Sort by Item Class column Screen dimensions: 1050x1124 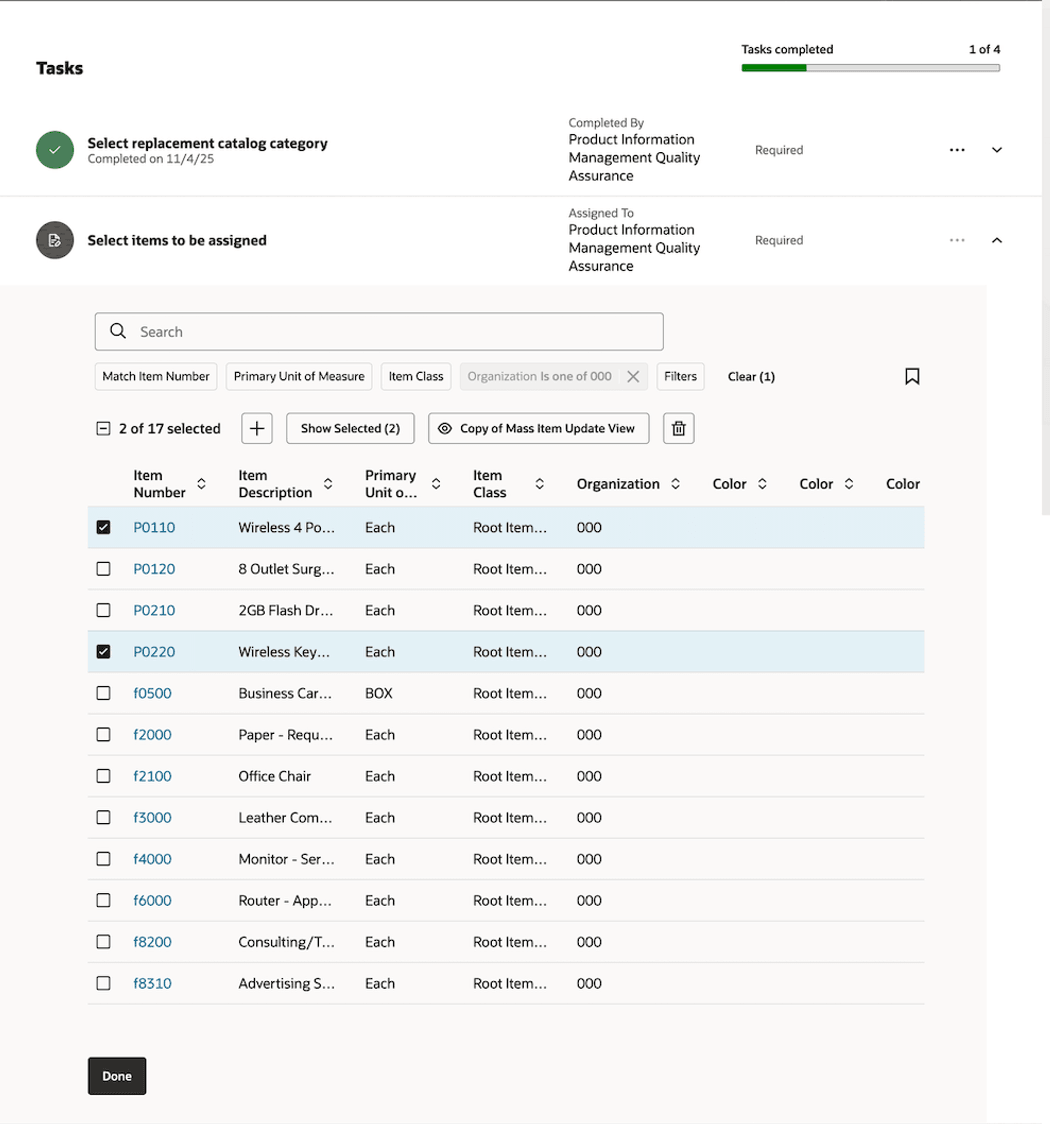coord(540,484)
